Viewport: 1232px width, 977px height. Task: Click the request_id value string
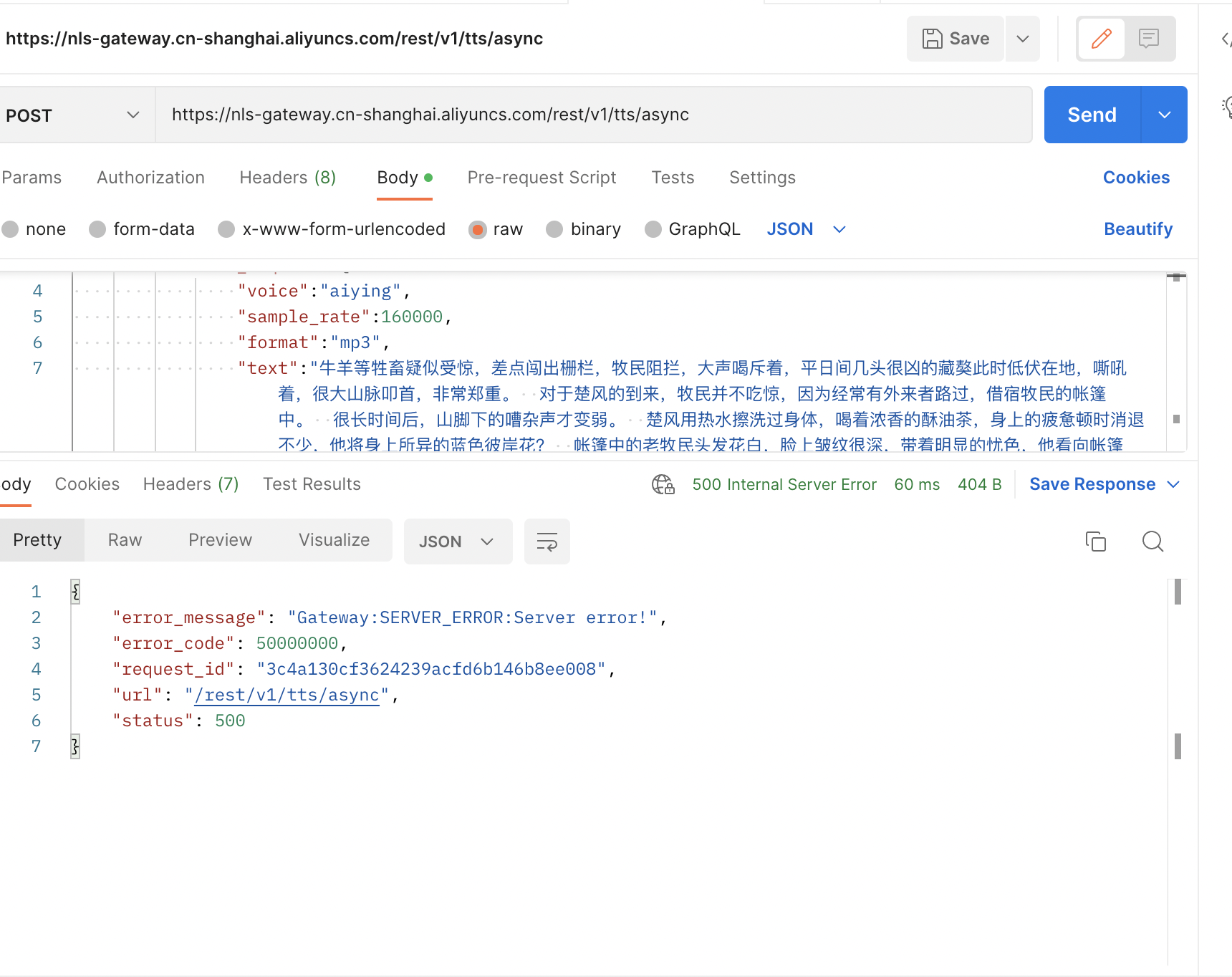(x=431, y=670)
